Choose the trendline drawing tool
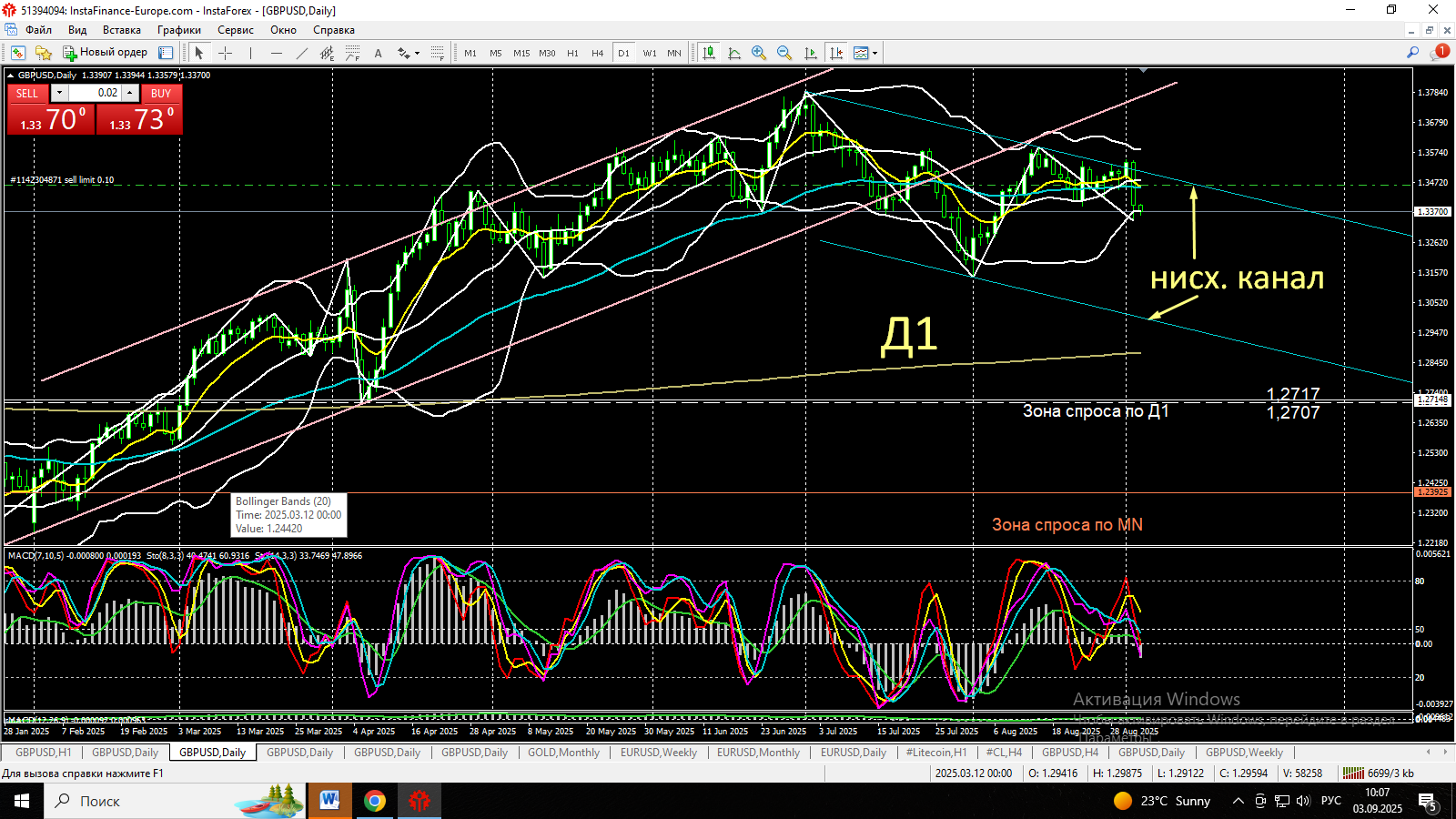 301,53
